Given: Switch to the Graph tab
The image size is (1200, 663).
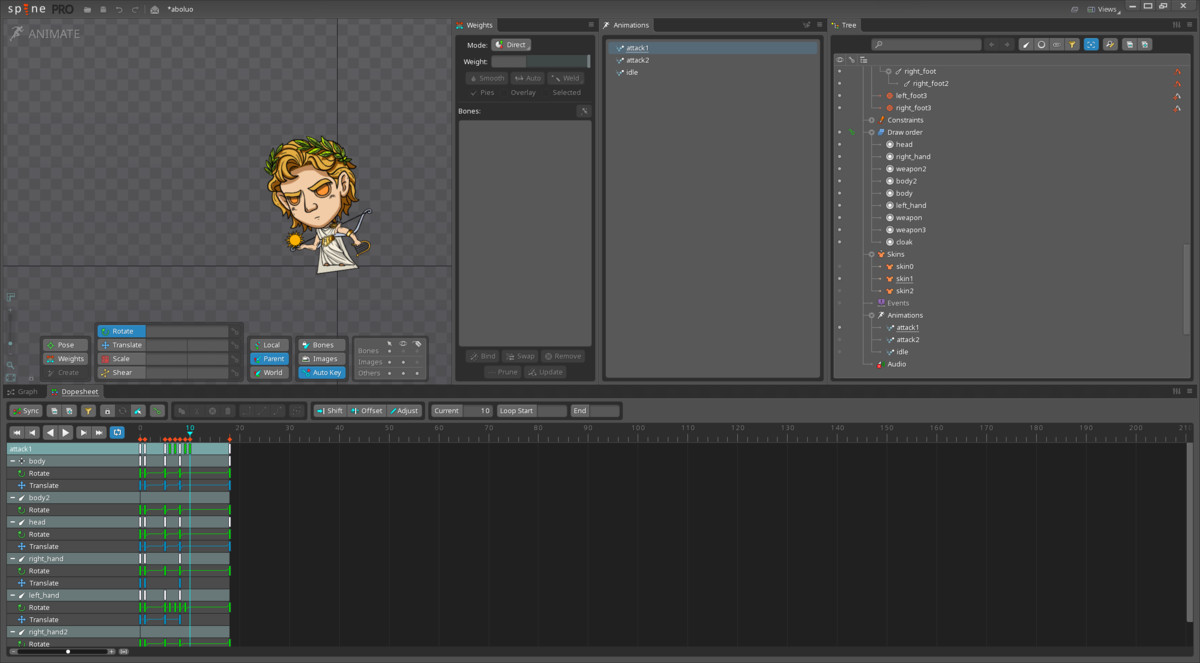Looking at the screenshot, I should 22,392.
